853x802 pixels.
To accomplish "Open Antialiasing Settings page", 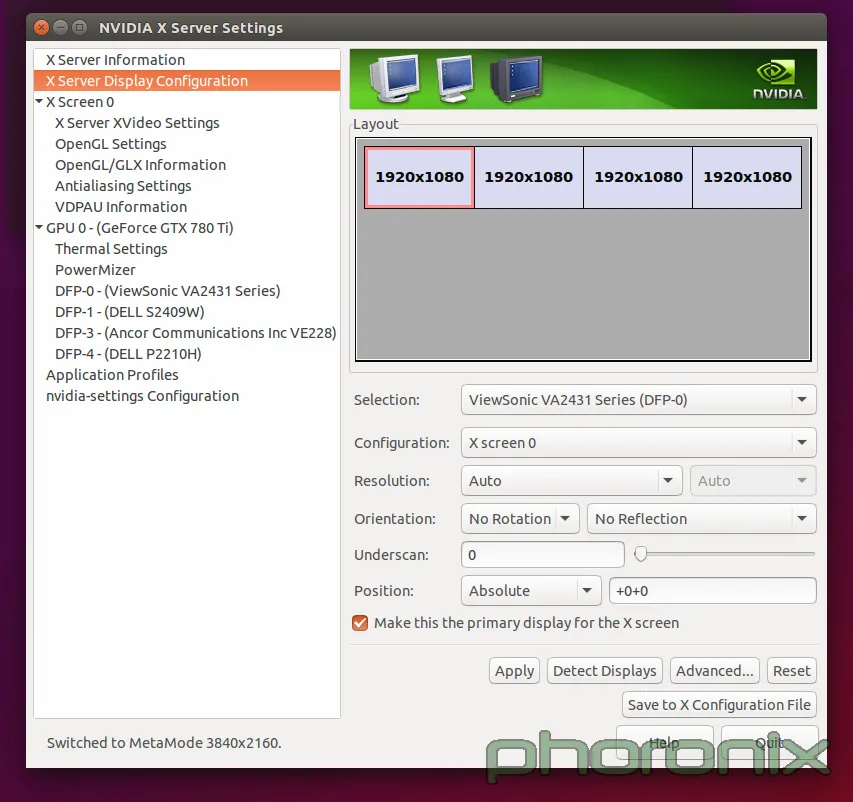I will click(x=123, y=186).
